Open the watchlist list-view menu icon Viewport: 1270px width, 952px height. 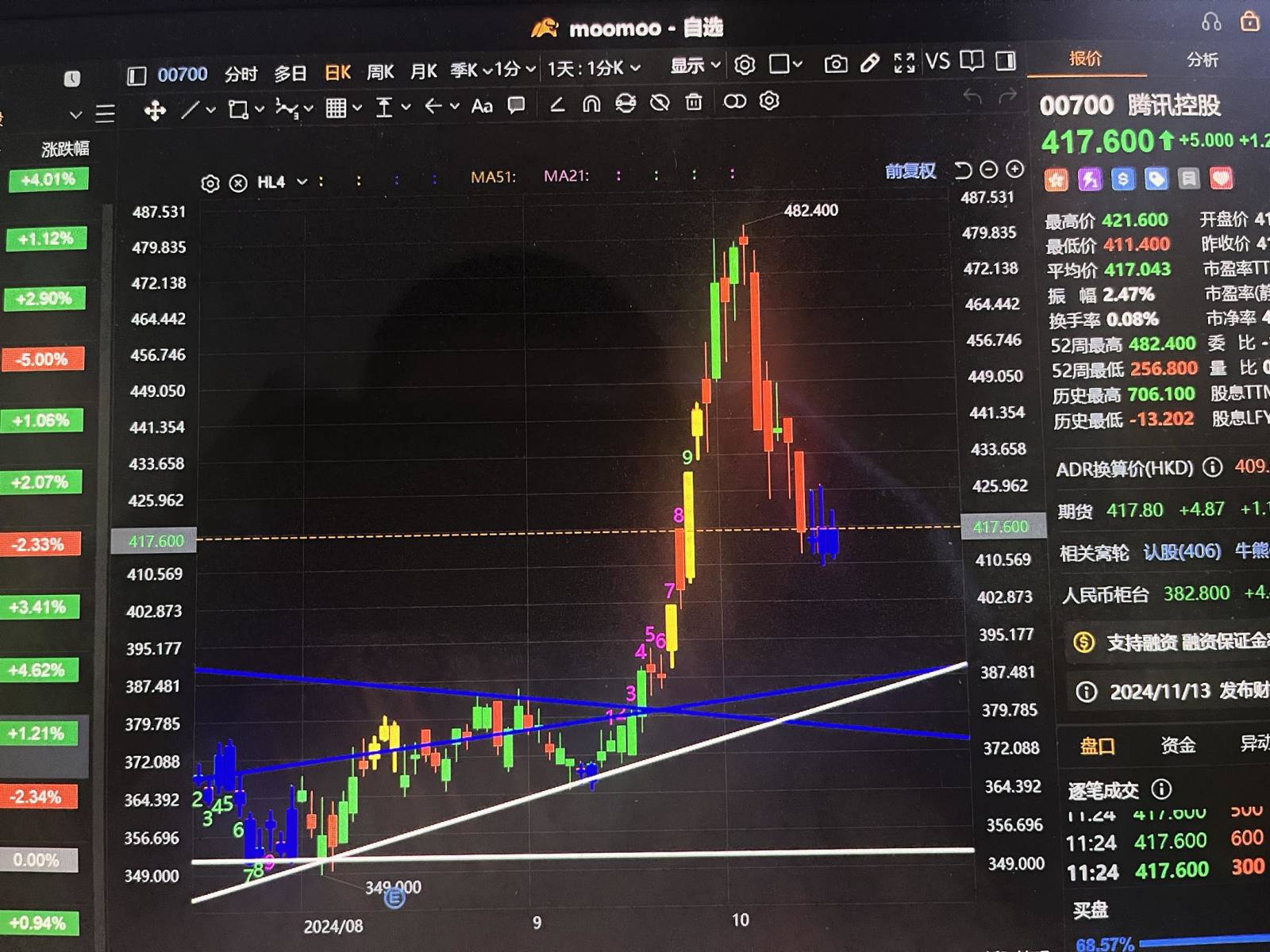pyautogui.click(x=106, y=113)
